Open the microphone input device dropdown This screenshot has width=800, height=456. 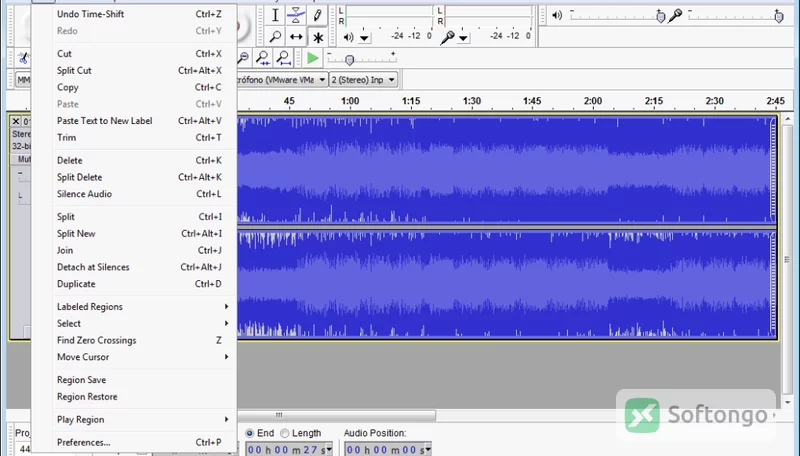[x=322, y=80]
